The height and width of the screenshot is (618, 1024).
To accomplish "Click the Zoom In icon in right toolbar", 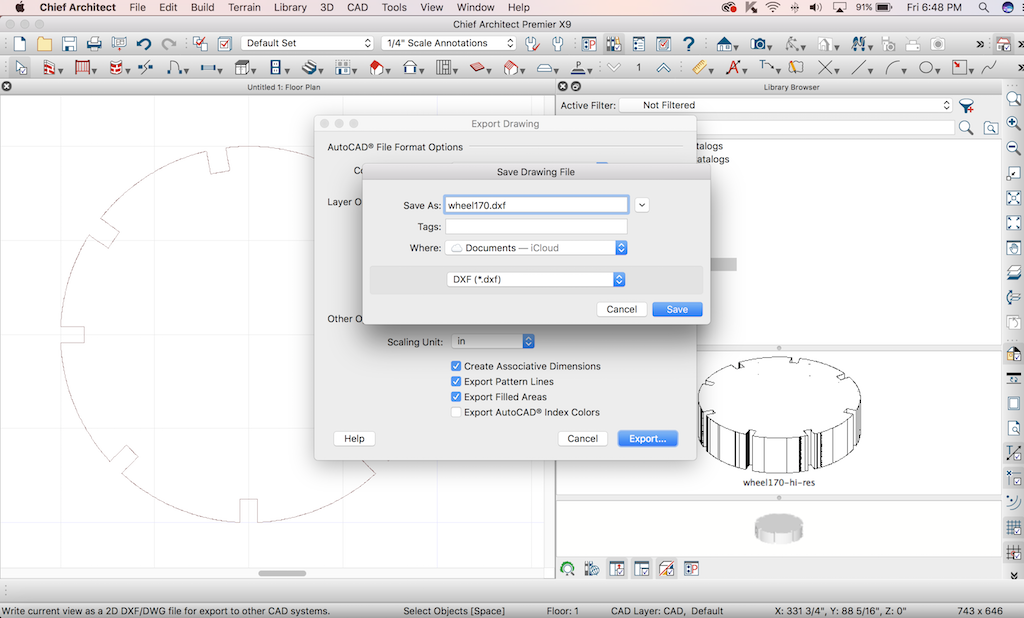I will tap(1014, 123).
